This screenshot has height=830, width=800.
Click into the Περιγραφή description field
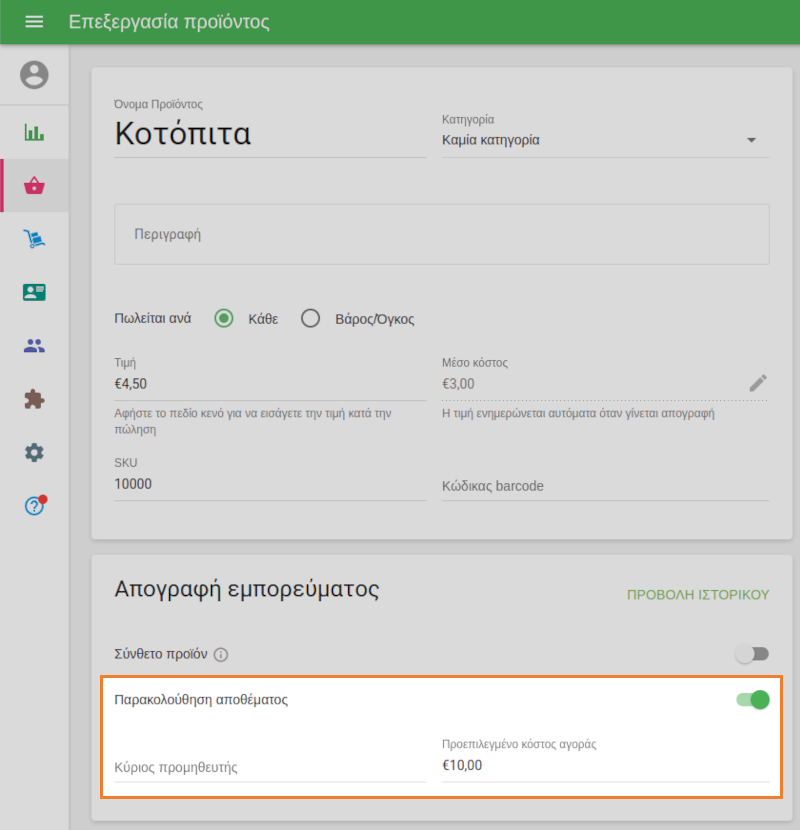441,234
